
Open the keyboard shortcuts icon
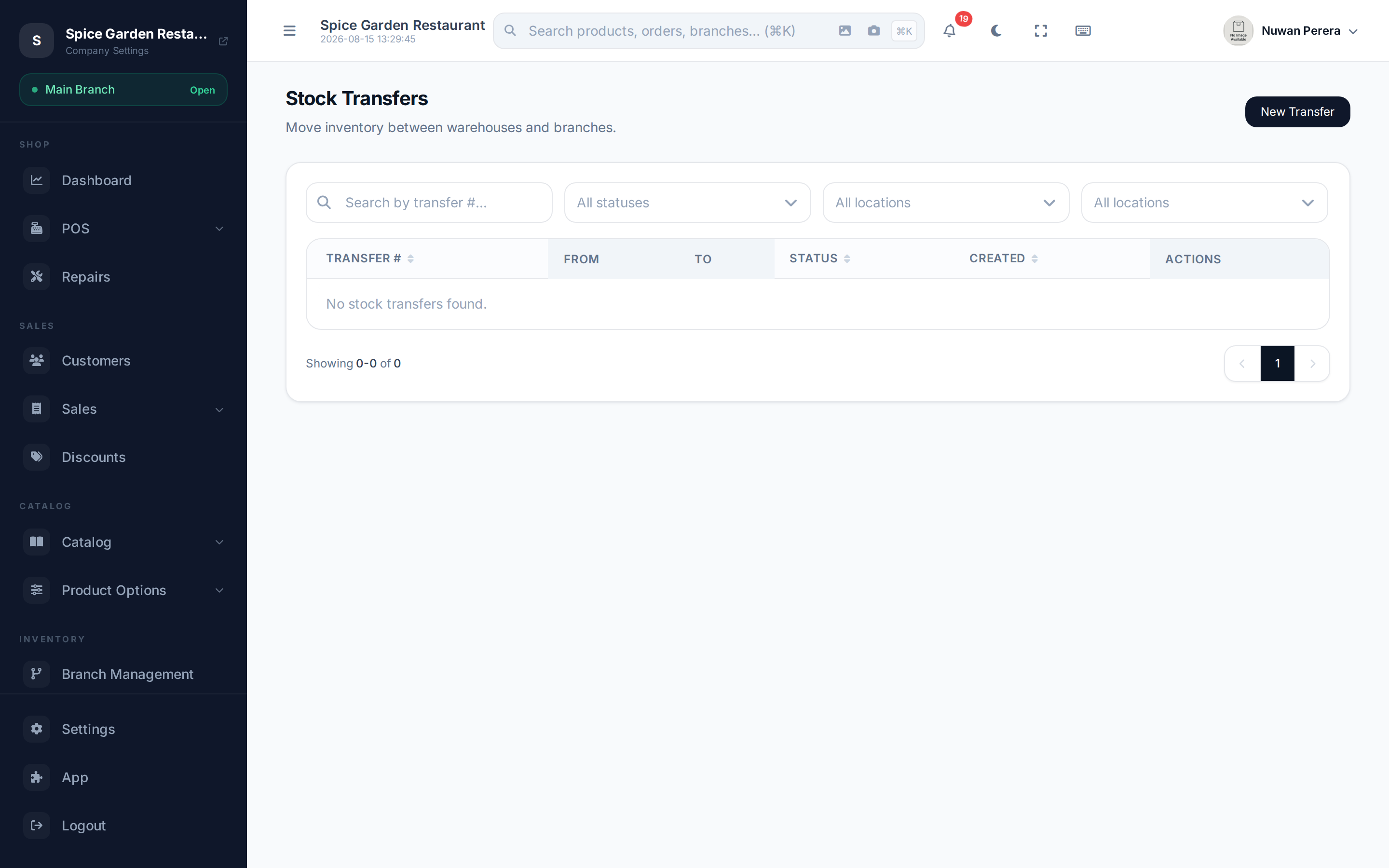point(1082,30)
